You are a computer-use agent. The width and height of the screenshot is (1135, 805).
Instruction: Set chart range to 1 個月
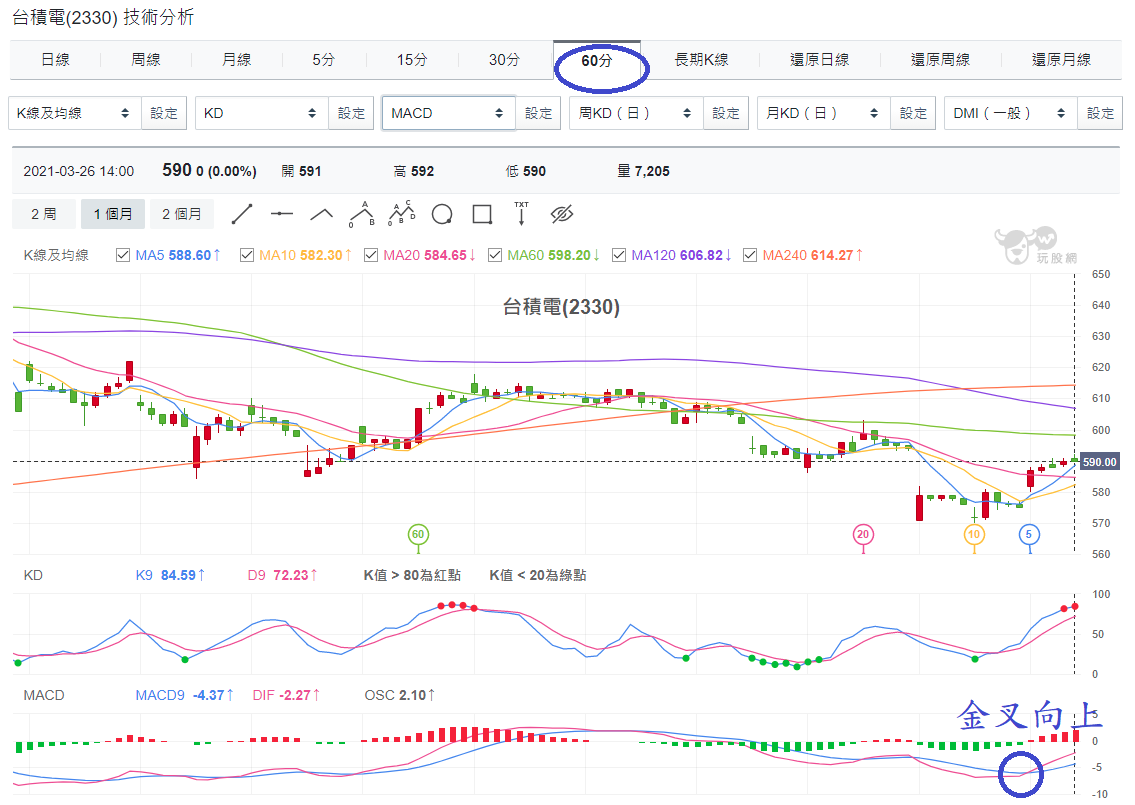[x=113, y=214]
